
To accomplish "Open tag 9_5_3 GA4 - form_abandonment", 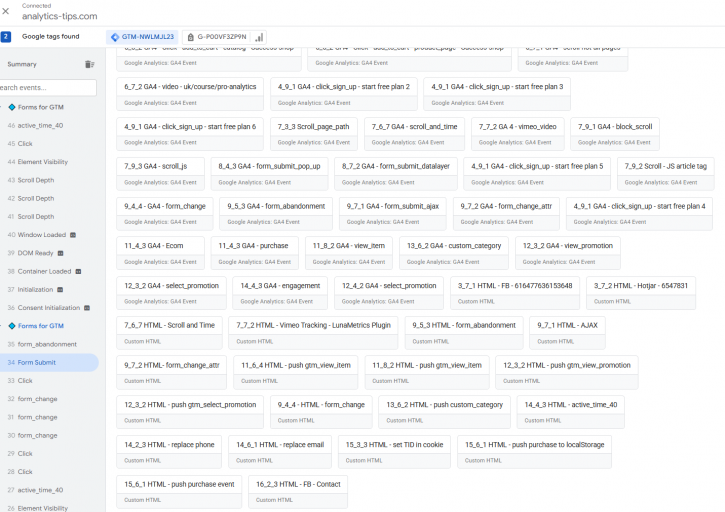I will [x=276, y=214].
